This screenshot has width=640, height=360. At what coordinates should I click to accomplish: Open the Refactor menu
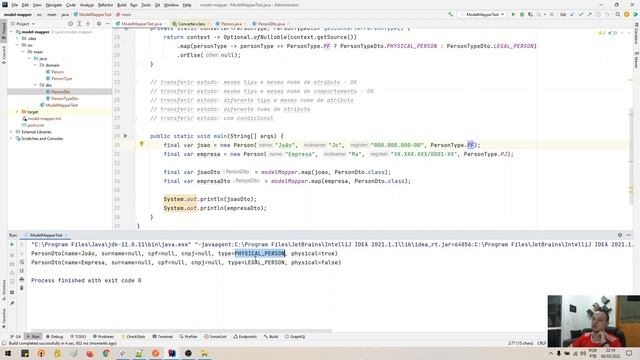click(x=105, y=5)
